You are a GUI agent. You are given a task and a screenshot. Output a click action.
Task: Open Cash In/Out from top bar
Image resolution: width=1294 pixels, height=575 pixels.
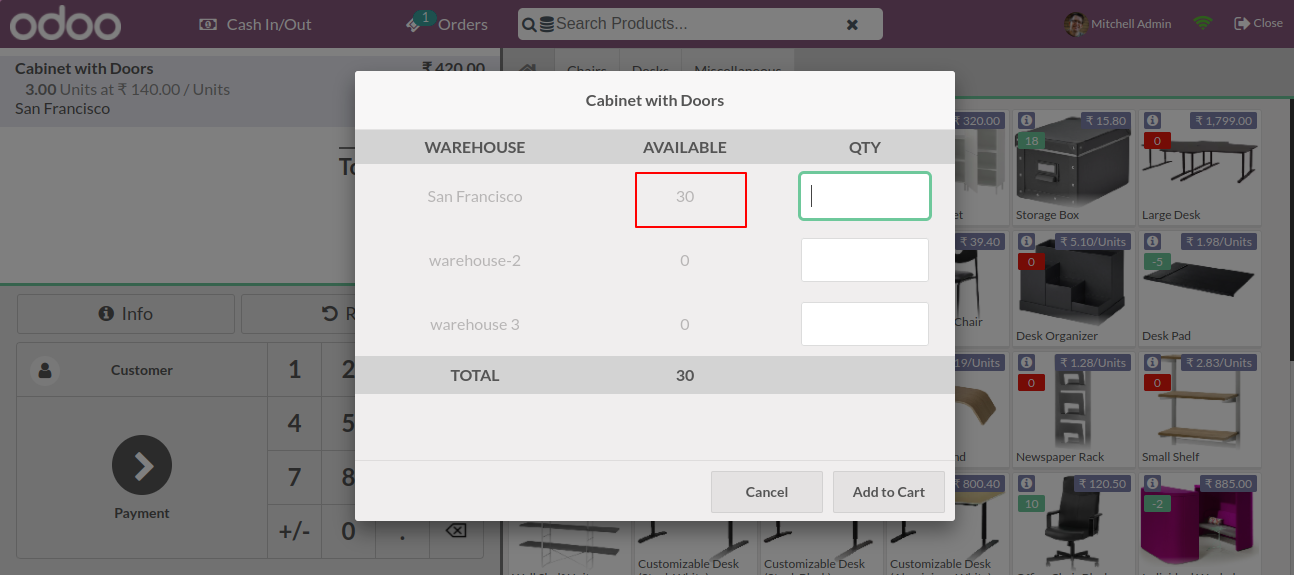click(x=256, y=24)
